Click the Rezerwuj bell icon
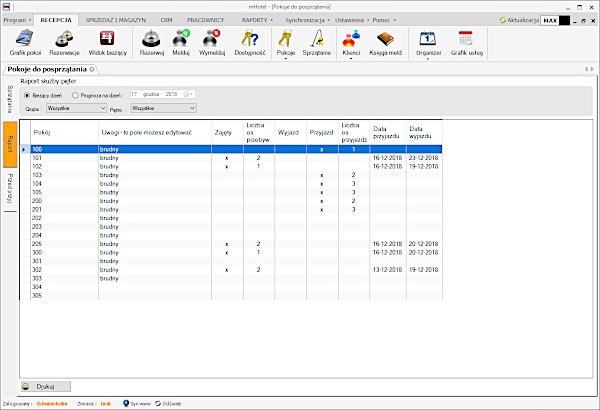The width and height of the screenshot is (600, 410). tap(152, 41)
